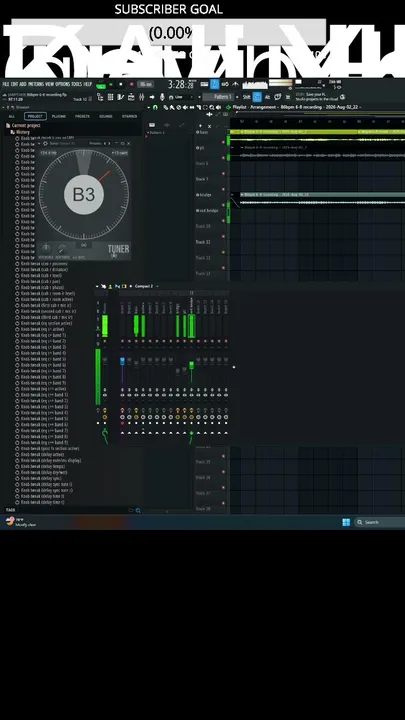Click the master track volume fader
Viewport: 405px width, 720px height.
(105, 362)
